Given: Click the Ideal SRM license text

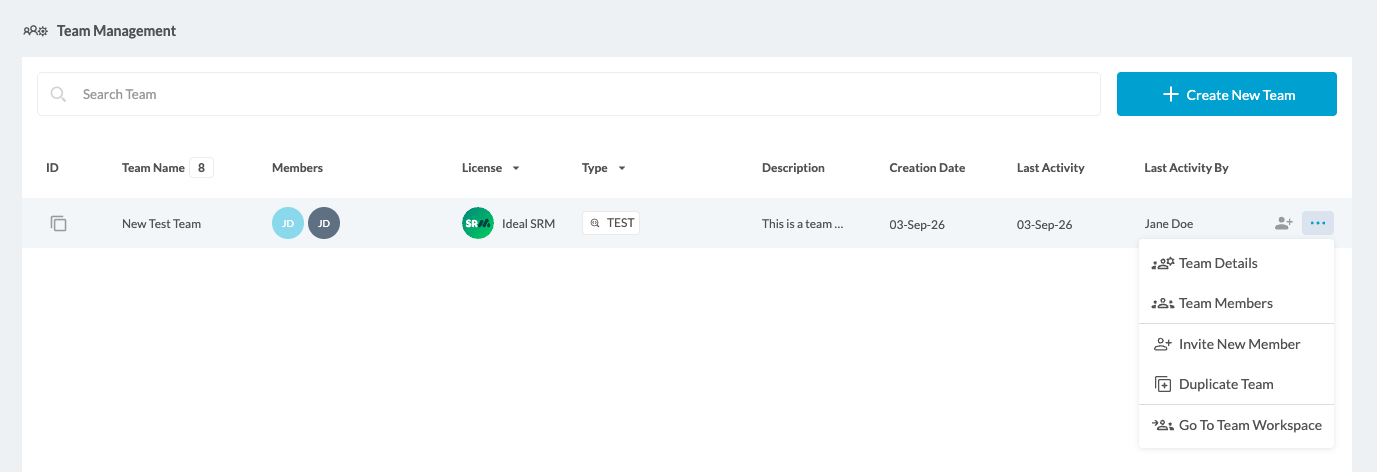Looking at the screenshot, I should [x=528, y=224].
